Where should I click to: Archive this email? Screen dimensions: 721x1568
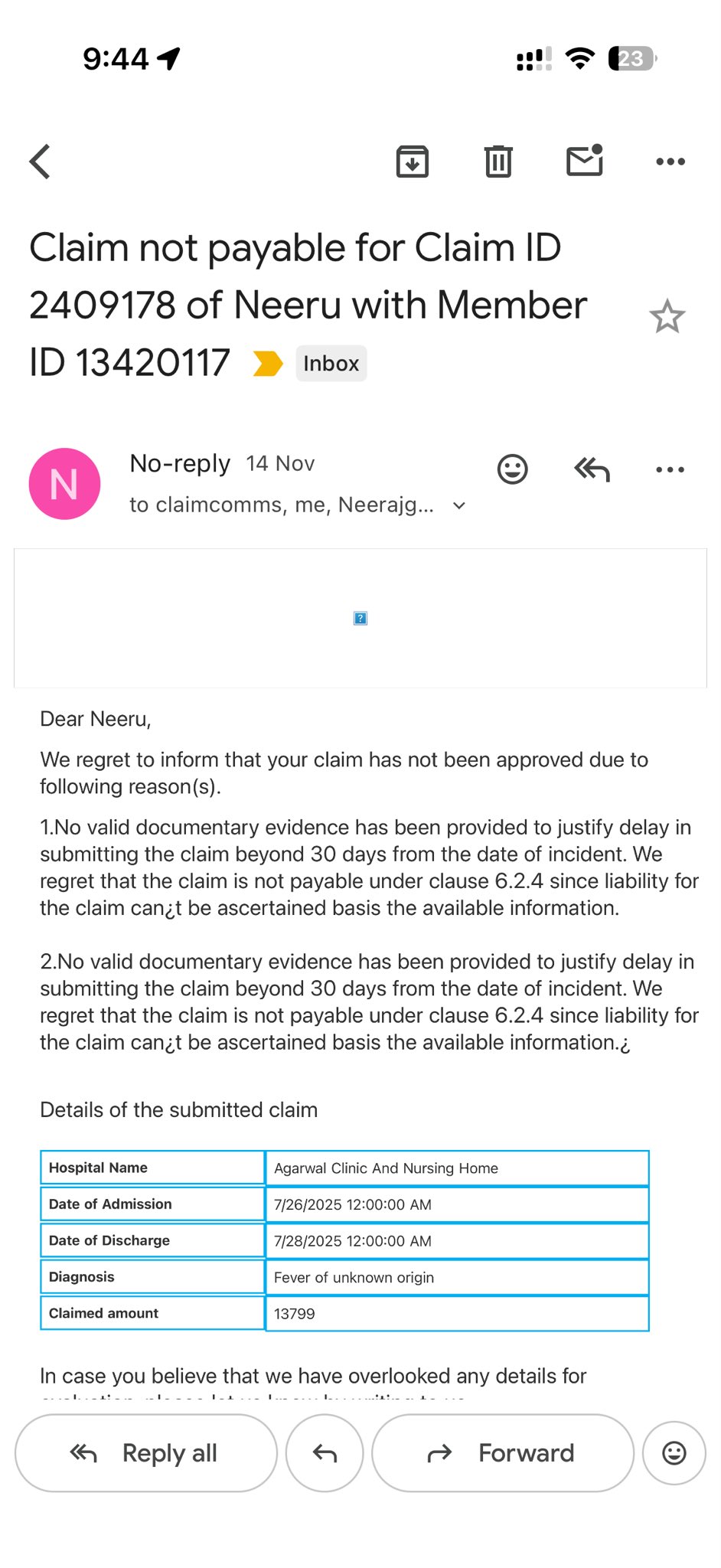point(412,162)
